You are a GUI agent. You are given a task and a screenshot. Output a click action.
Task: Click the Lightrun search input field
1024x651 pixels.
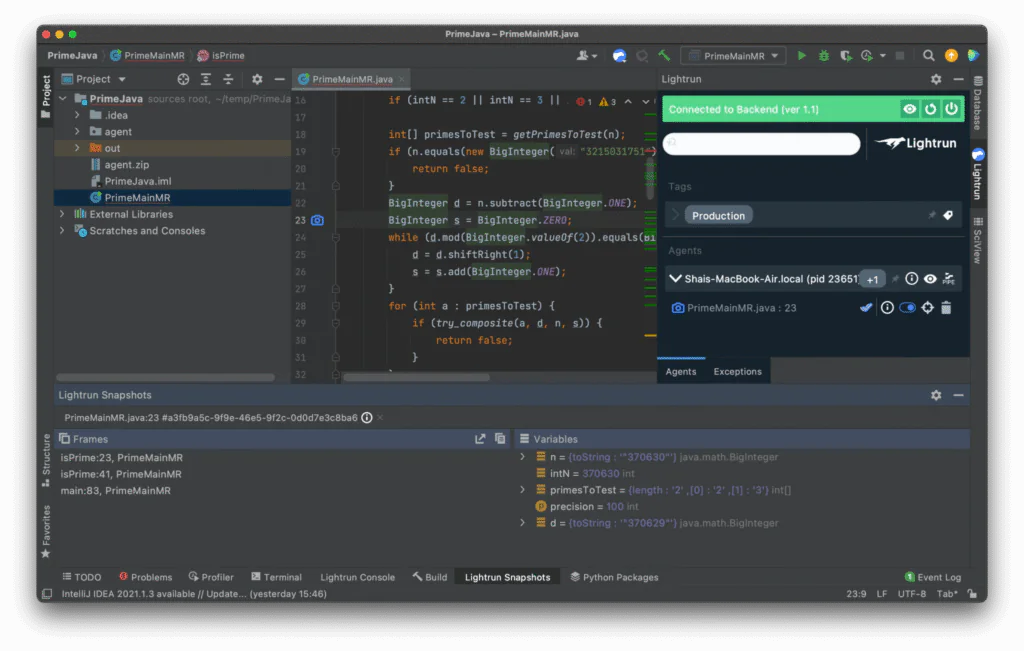762,143
